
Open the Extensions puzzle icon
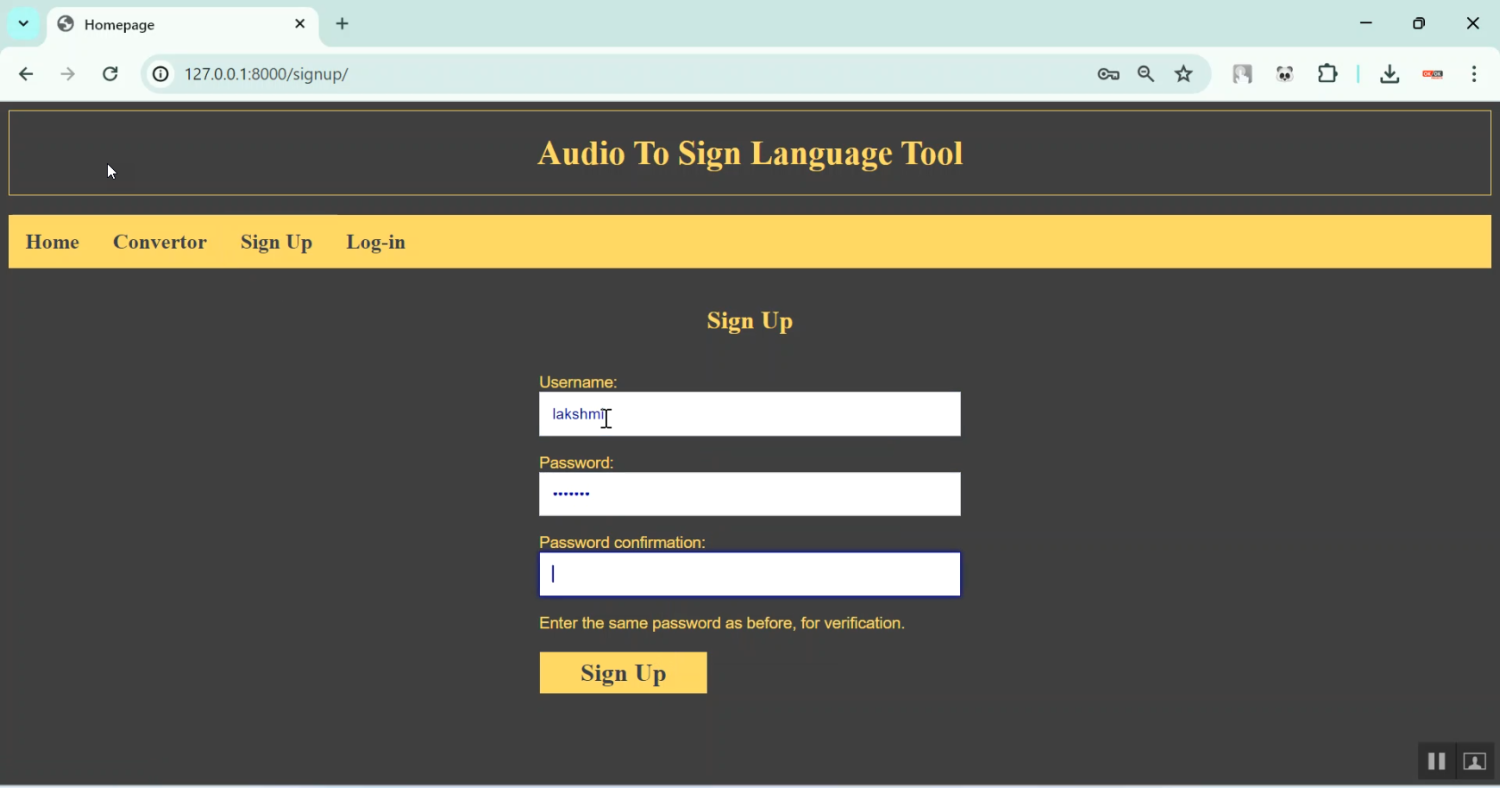pyautogui.click(x=1327, y=74)
